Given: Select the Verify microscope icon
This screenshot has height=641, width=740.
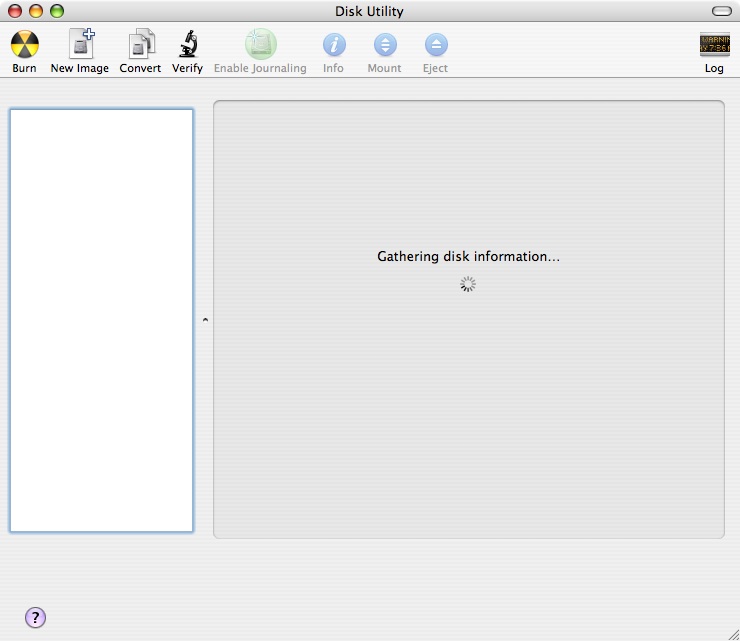Looking at the screenshot, I should point(188,44).
